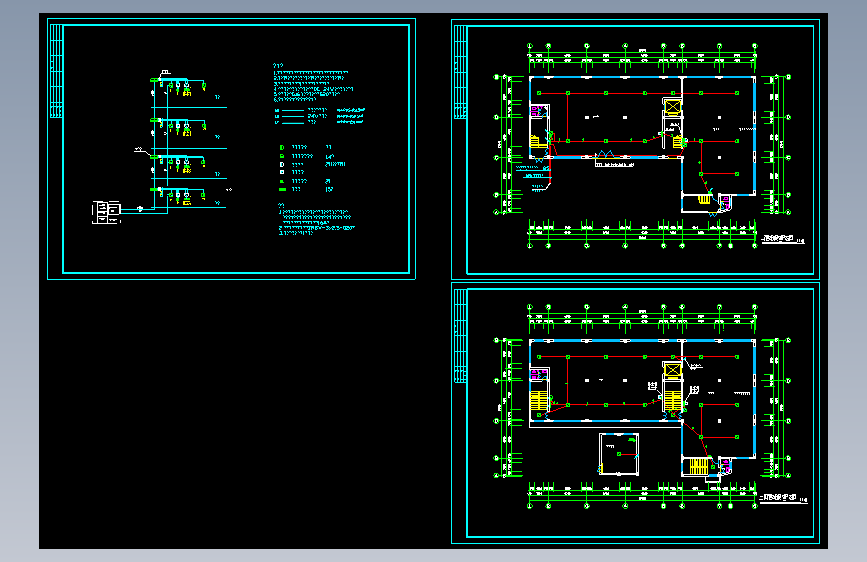
Task: Select the title strip at left of lower plan sheet
Action: pyautogui.click(x=460, y=336)
